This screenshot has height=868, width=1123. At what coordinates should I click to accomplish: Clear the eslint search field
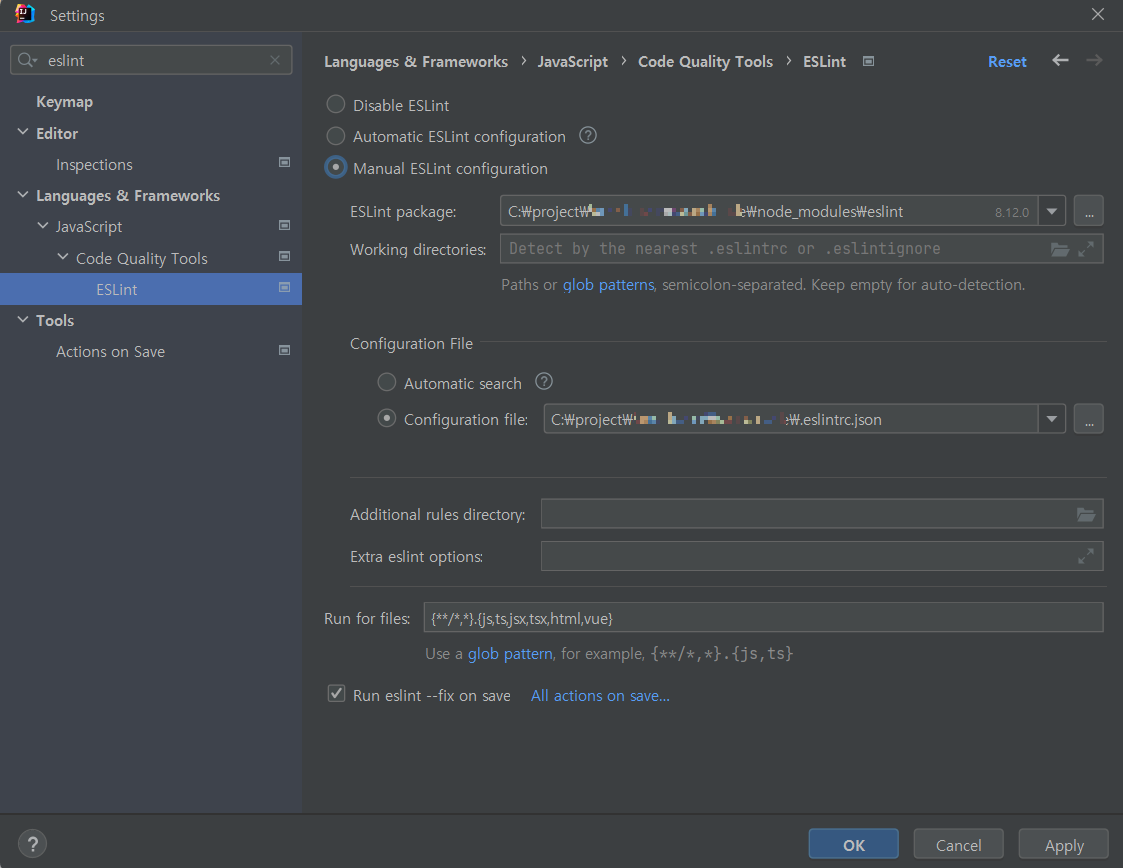[275, 60]
